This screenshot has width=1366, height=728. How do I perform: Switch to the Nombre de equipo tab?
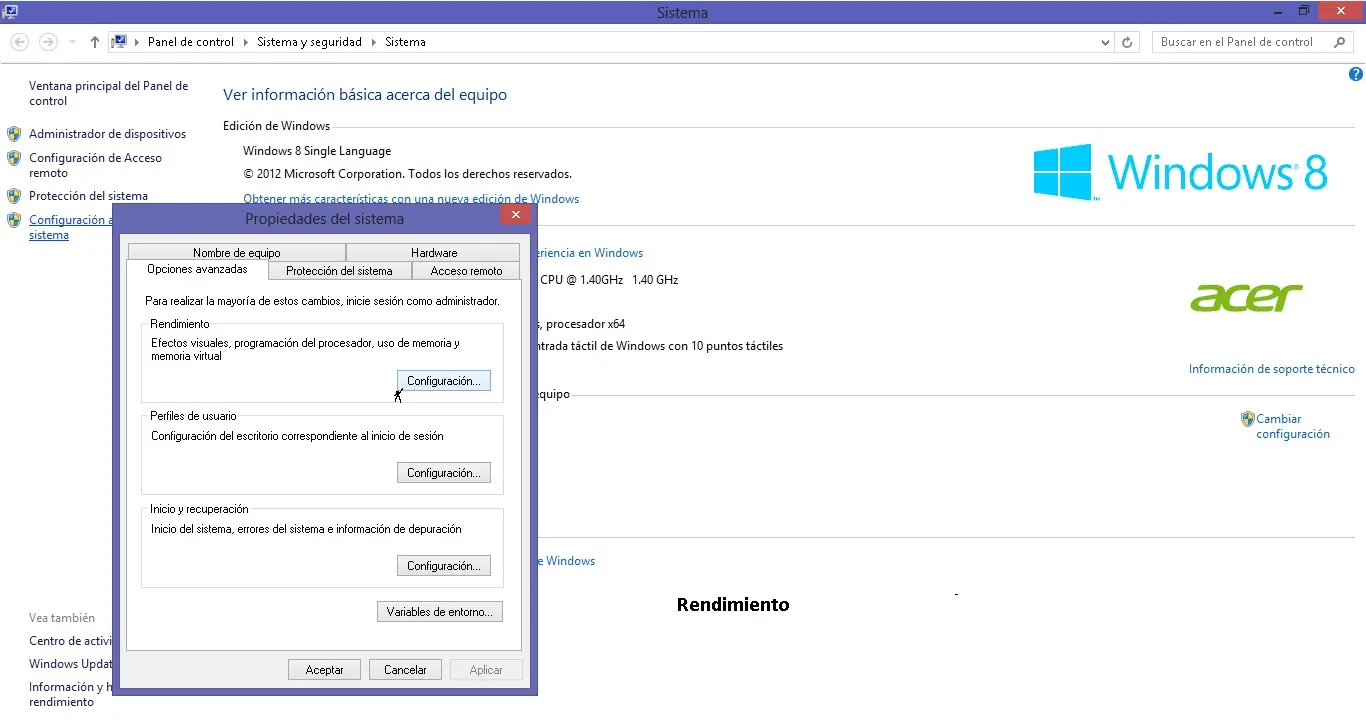pos(237,253)
